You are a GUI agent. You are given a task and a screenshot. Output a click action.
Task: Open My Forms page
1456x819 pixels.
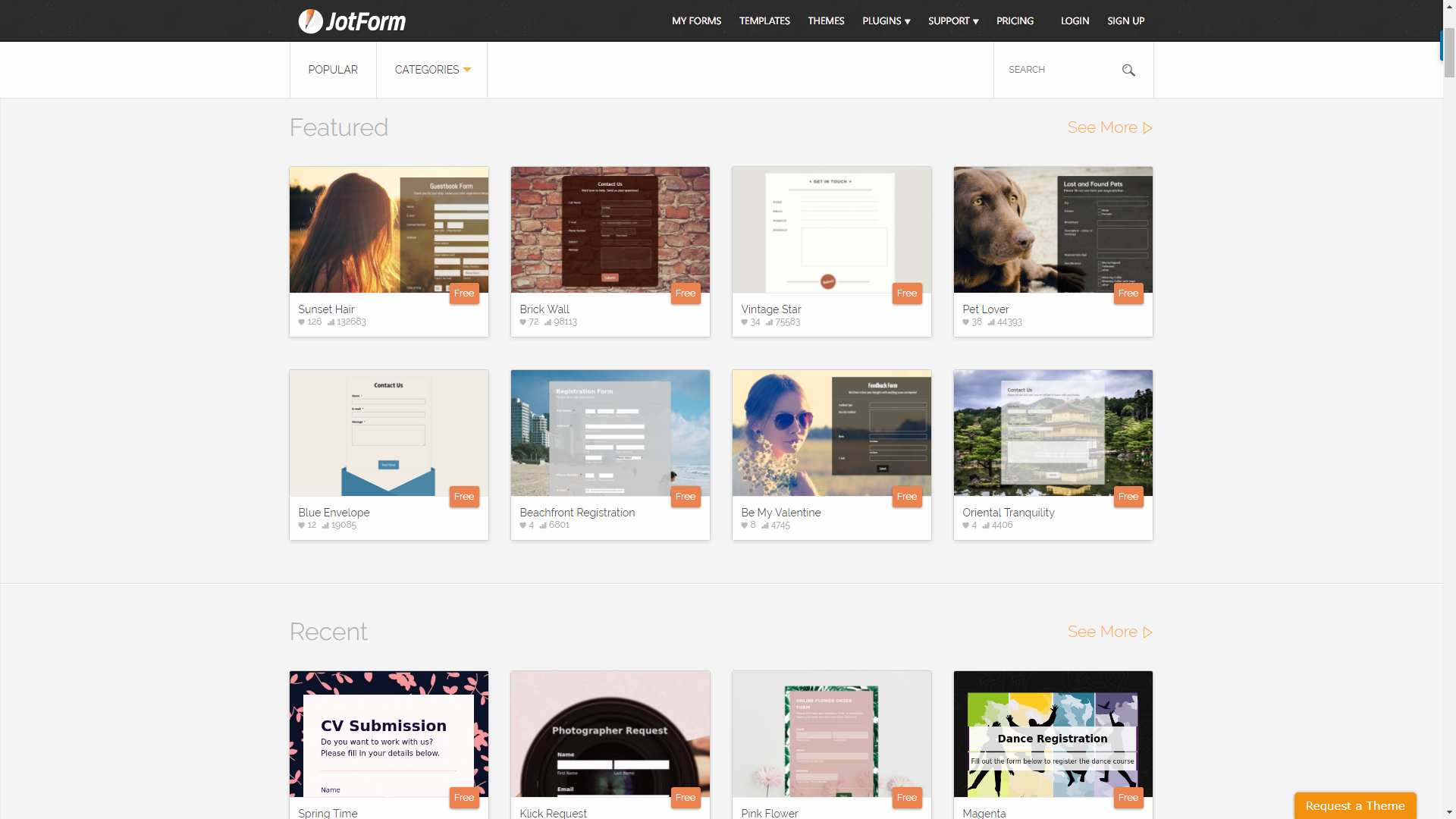pos(696,21)
